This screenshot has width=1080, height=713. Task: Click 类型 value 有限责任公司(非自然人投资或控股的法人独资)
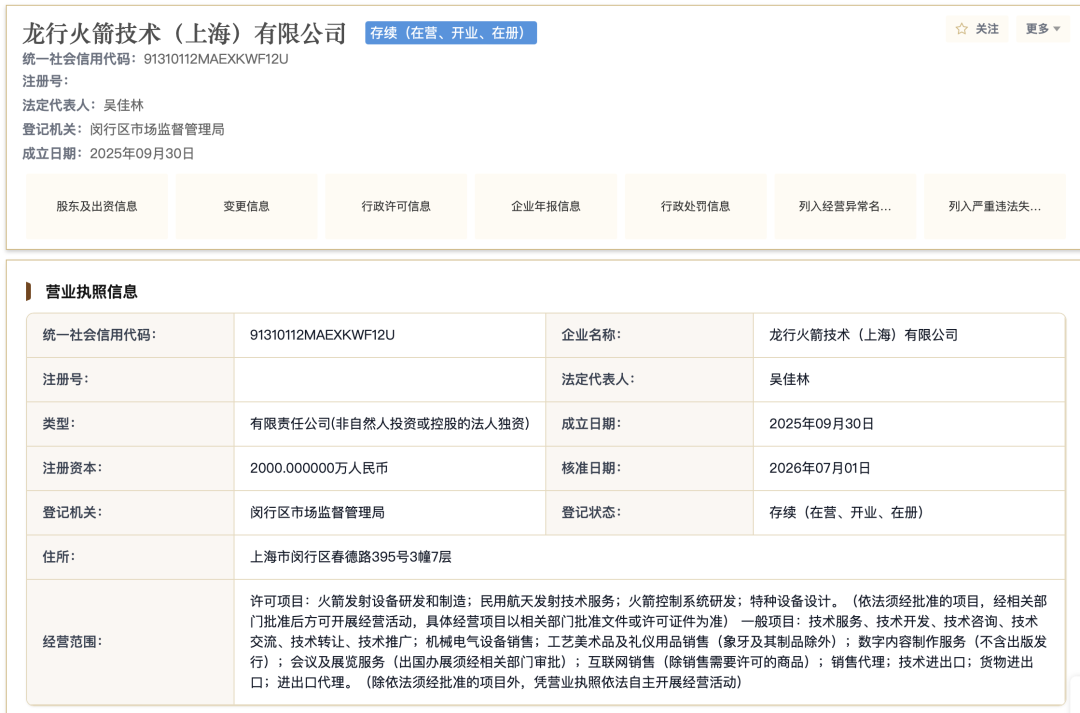click(x=390, y=424)
